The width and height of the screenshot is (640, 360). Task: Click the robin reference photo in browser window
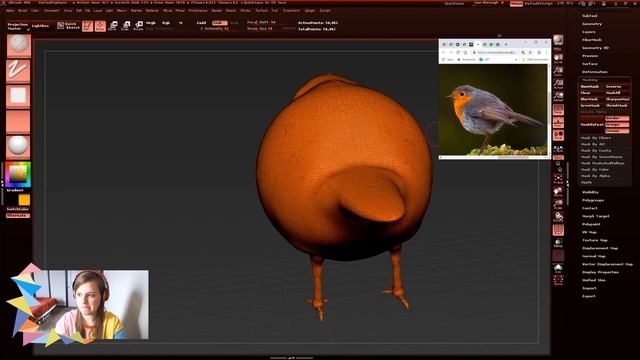click(493, 109)
